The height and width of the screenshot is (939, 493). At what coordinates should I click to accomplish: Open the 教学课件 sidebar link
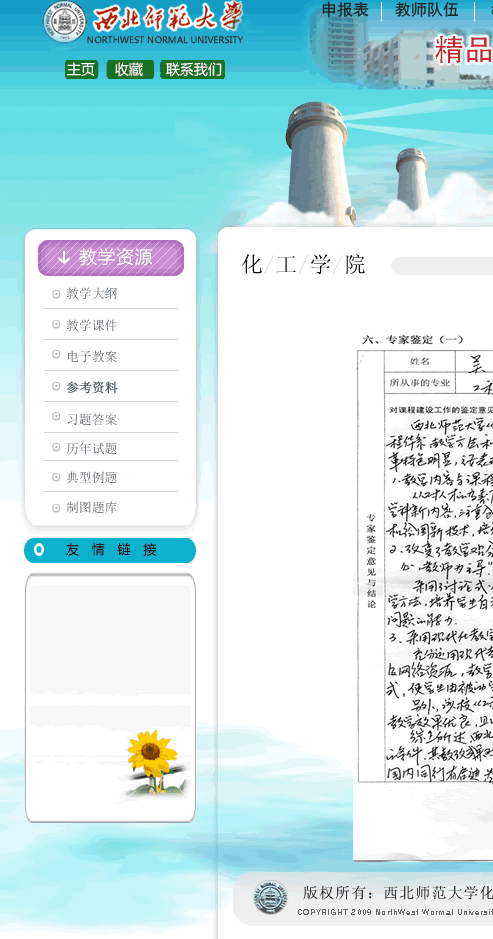click(x=92, y=325)
